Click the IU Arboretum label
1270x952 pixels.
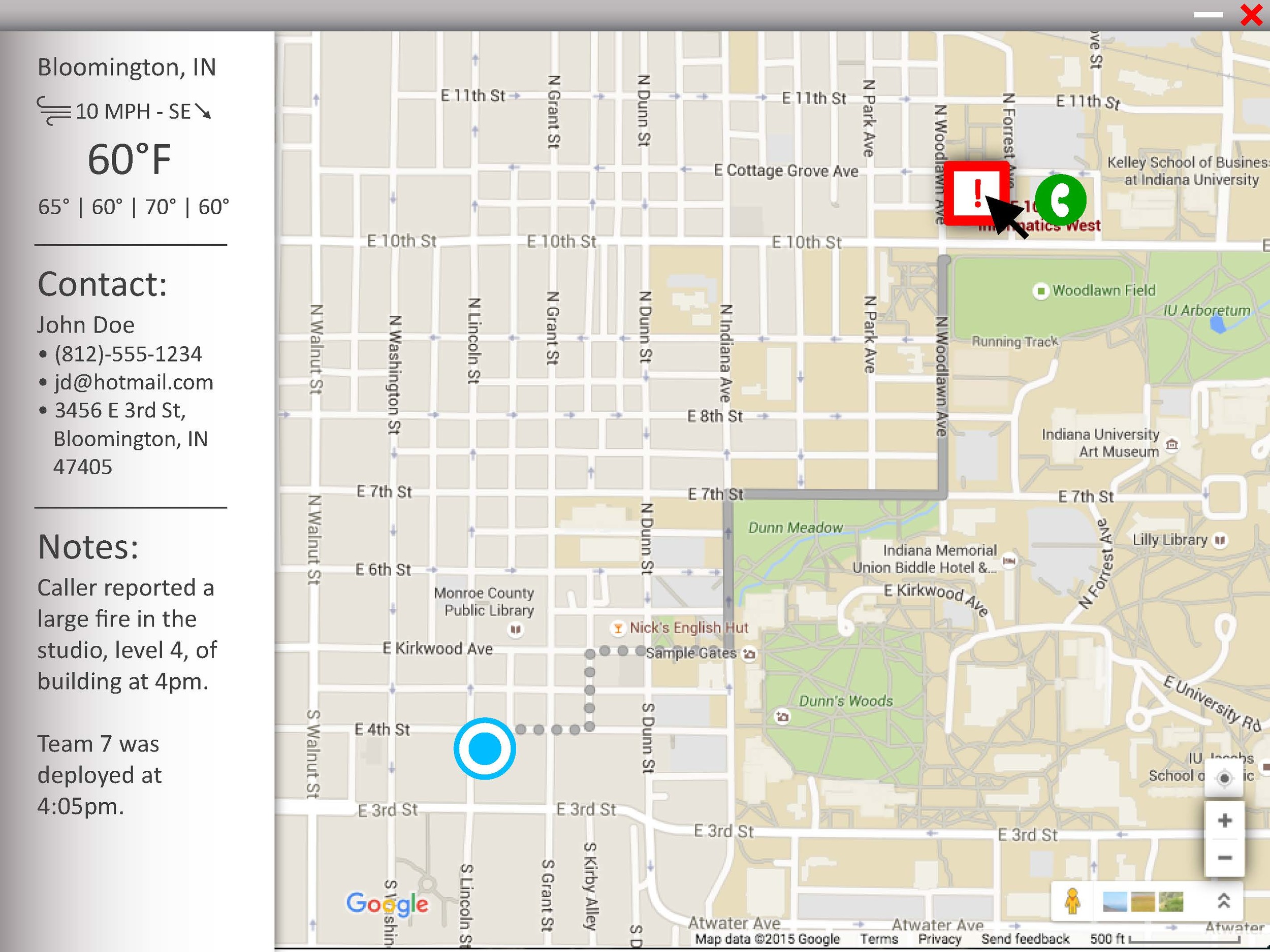pyautogui.click(x=1206, y=310)
